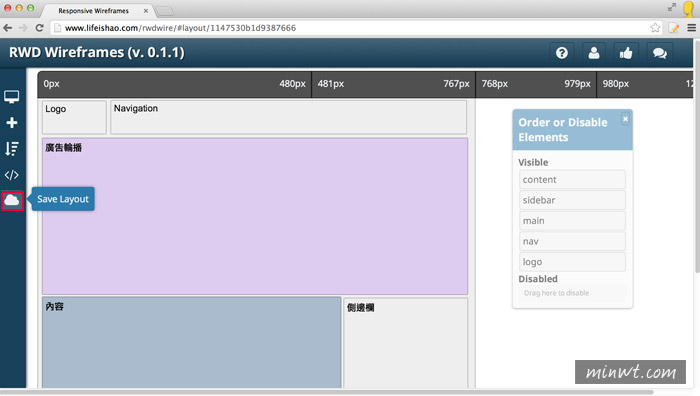Select the content item in Visible list
The height and width of the screenshot is (396, 700).
pyautogui.click(x=572, y=179)
